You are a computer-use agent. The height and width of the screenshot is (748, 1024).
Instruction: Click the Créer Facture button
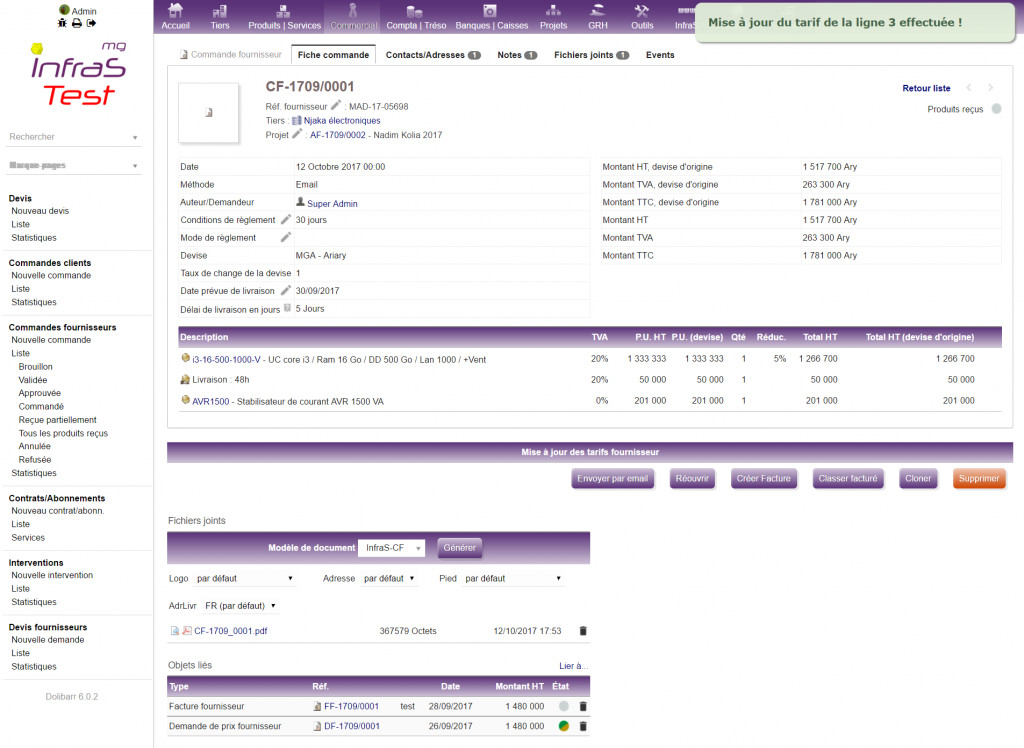coord(763,478)
